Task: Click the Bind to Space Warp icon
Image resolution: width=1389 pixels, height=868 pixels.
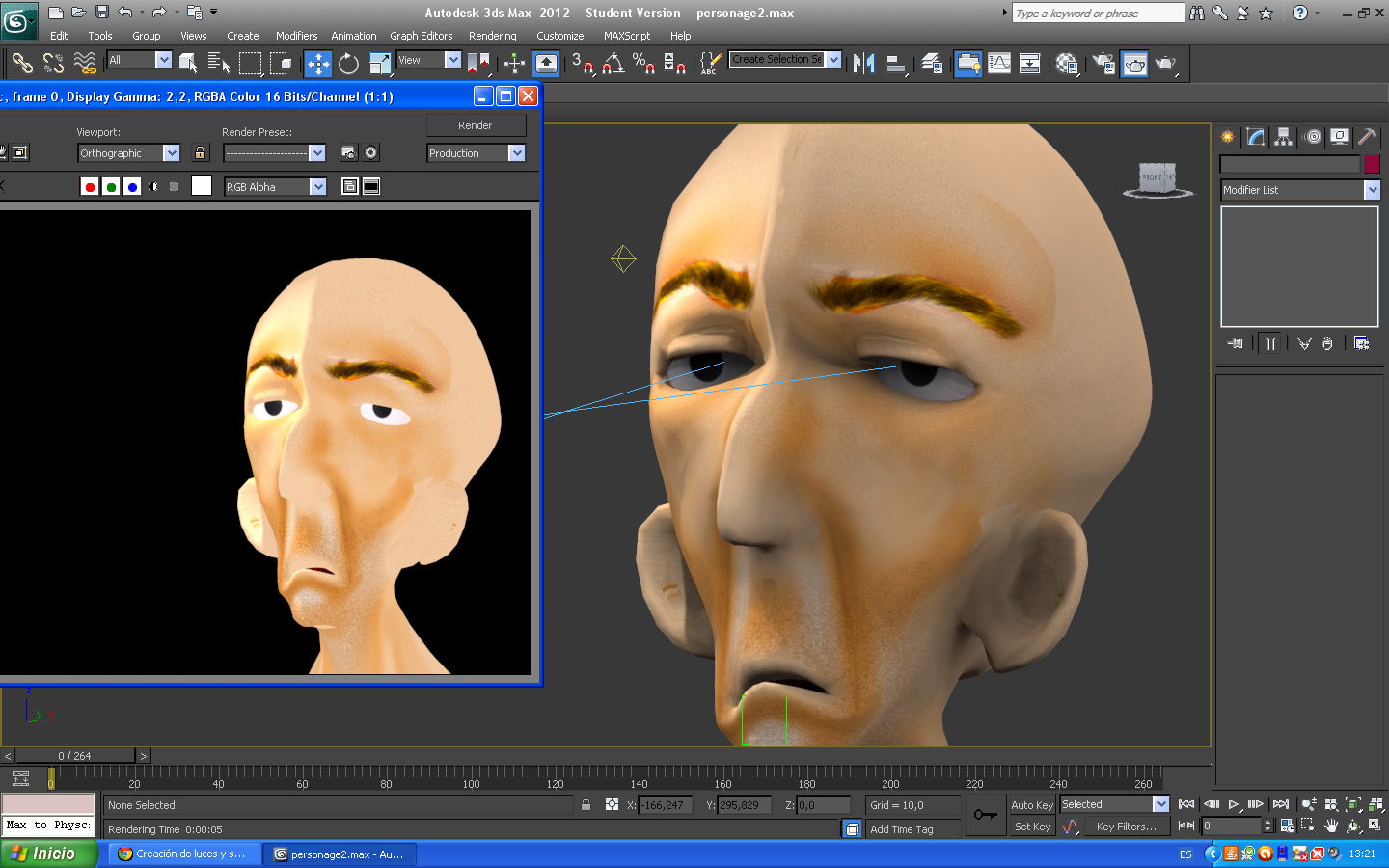Action: point(85,64)
